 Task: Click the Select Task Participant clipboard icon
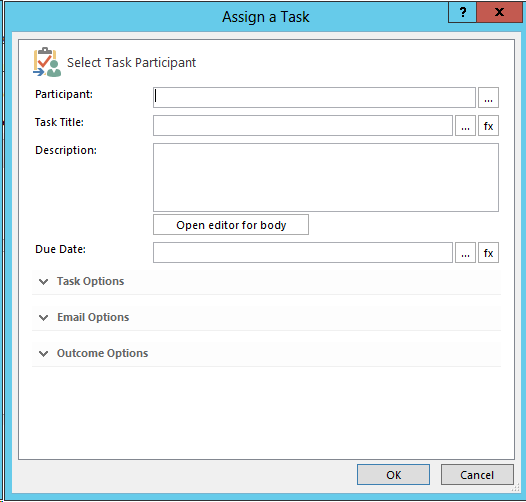47,62
